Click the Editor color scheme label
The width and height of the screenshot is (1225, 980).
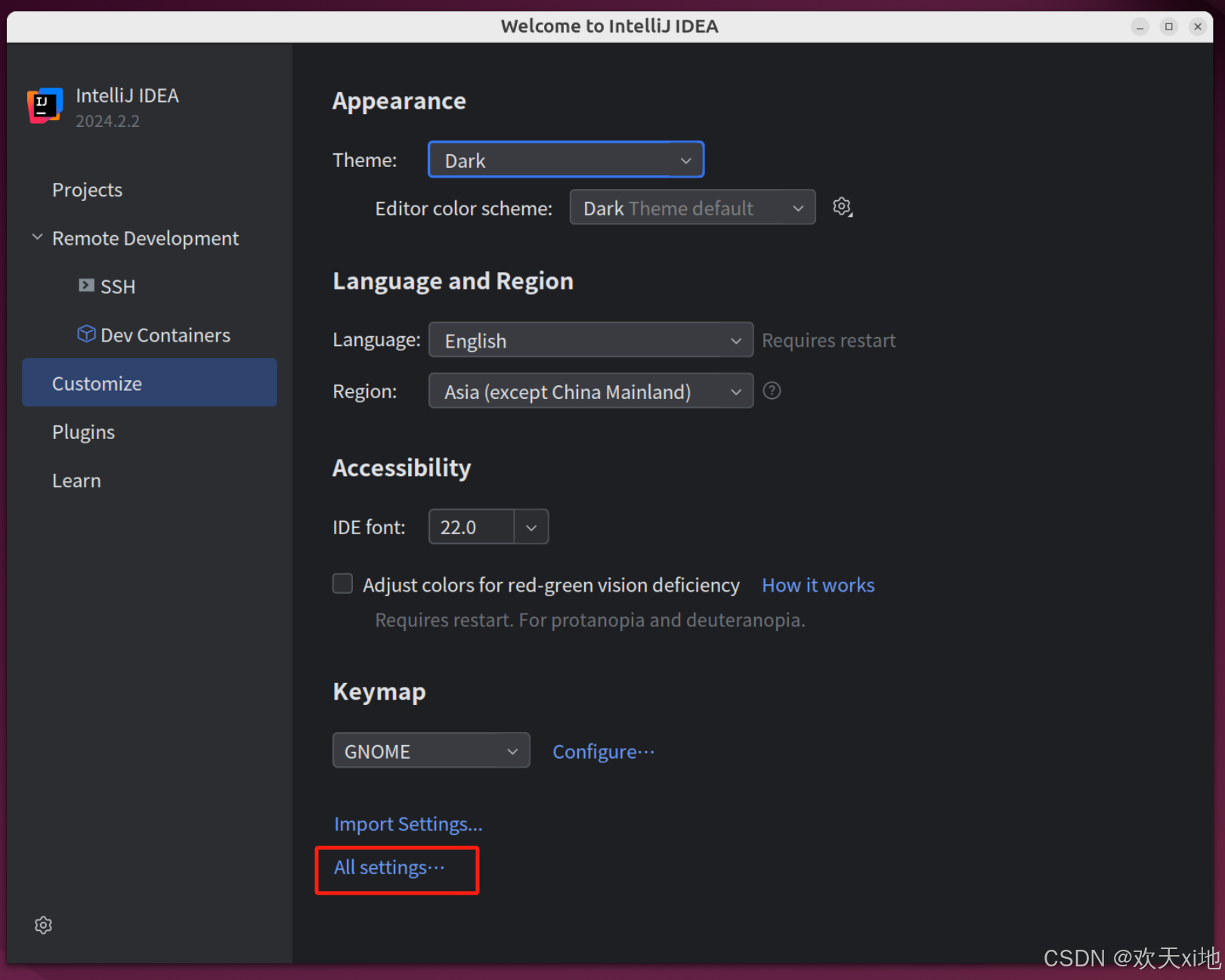[x=463, y=209]
